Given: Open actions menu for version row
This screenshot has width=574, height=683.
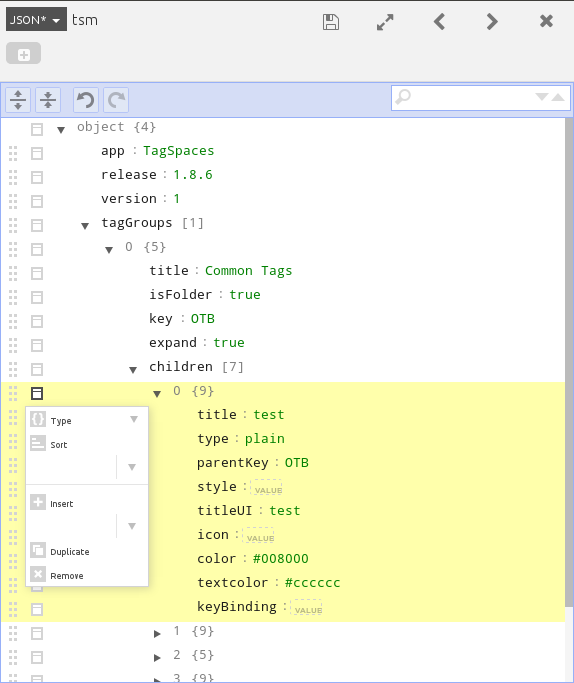Looking at the screenshot, I should tap(37, 201).
